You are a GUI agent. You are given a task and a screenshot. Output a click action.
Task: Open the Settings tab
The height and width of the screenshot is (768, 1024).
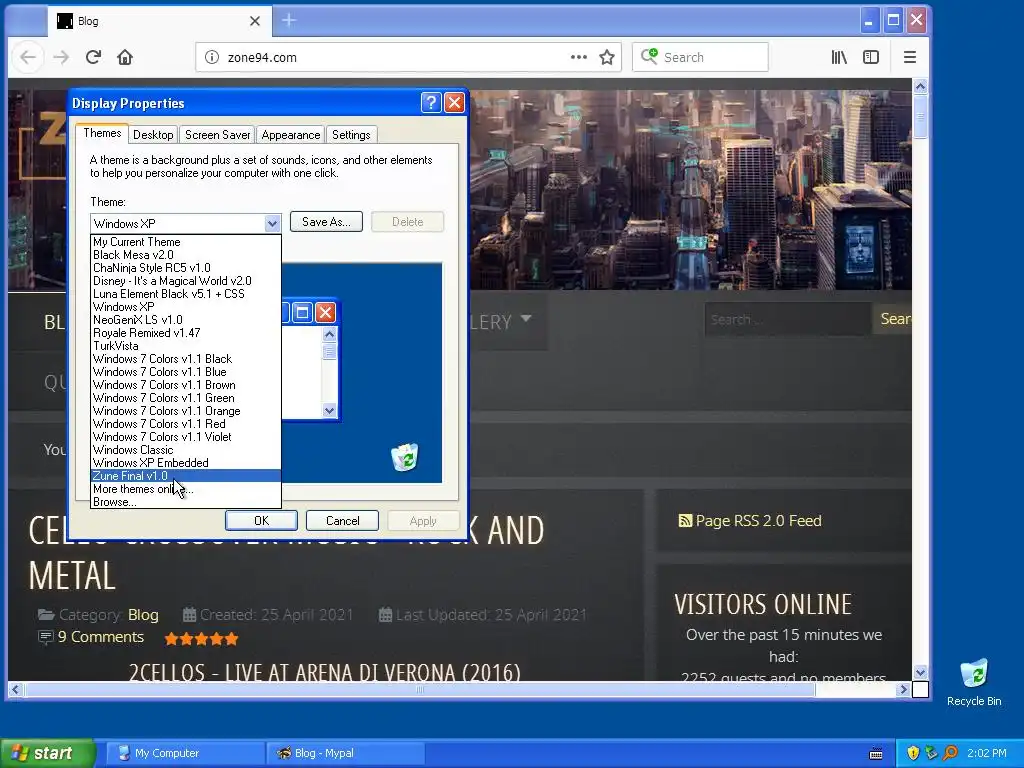[x=351, y=135]
